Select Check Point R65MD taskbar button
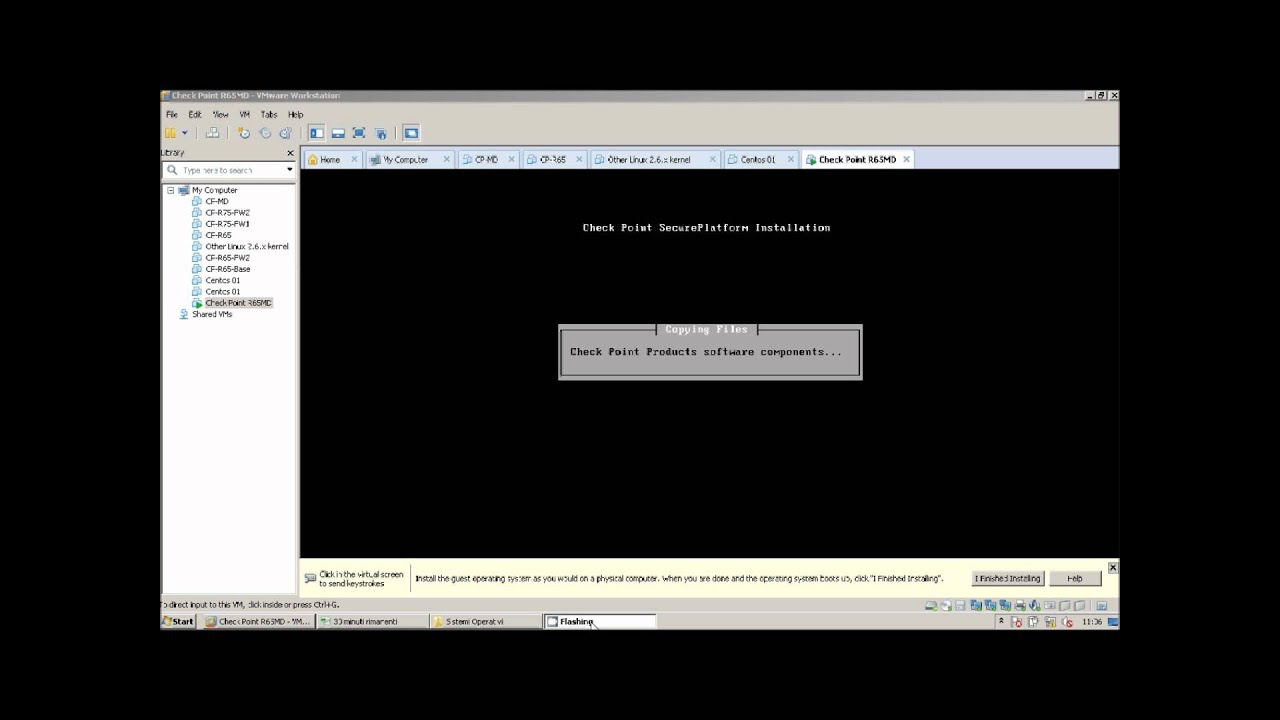 click(x=257, y=621)
